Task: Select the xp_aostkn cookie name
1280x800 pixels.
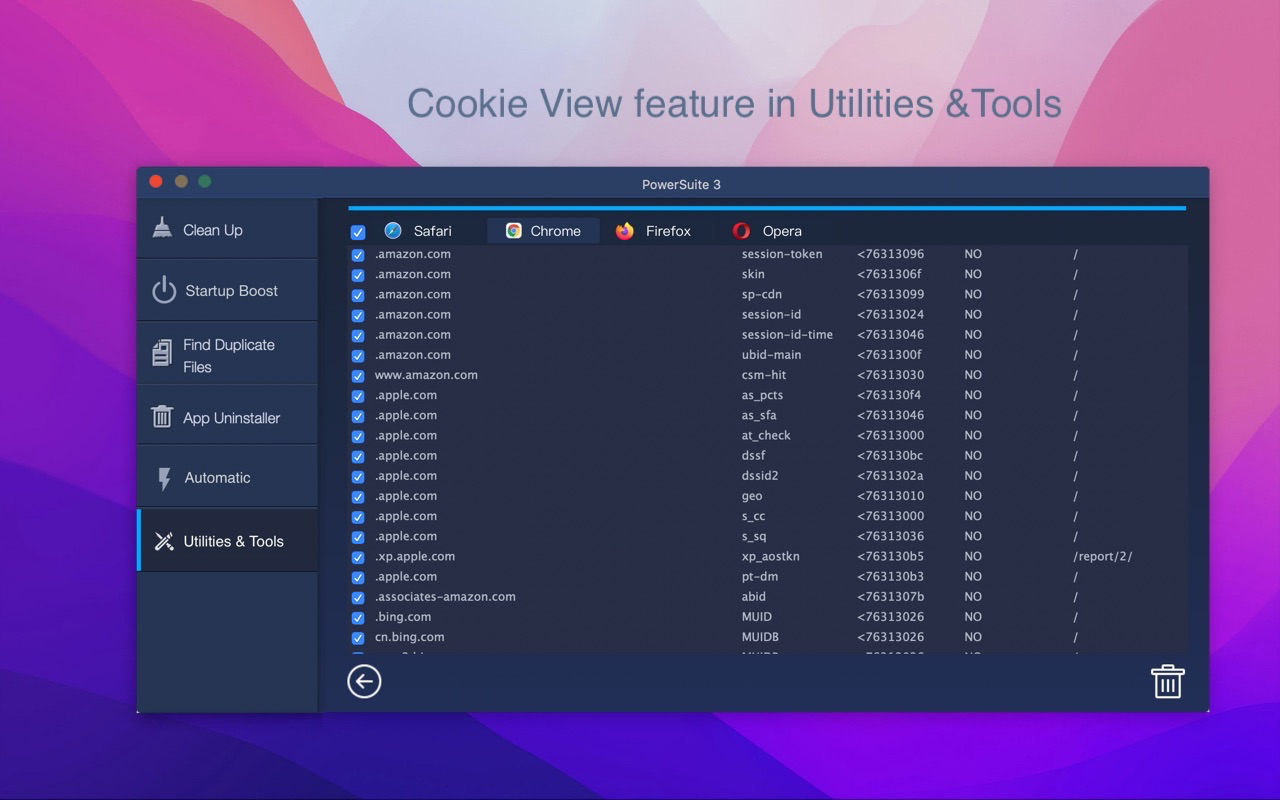Action: tap(770, 557)
